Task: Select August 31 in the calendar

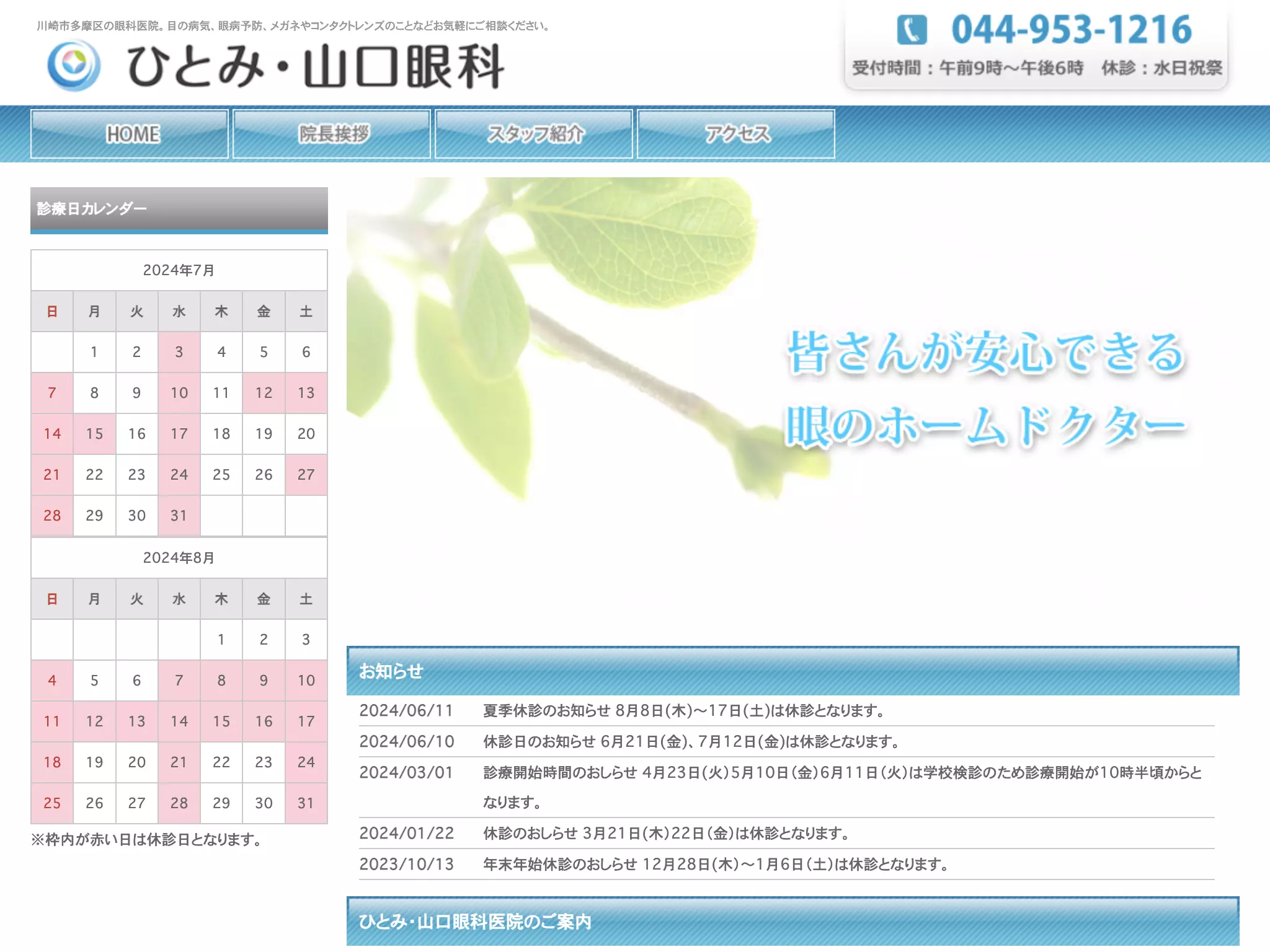Action: point(306,803)
